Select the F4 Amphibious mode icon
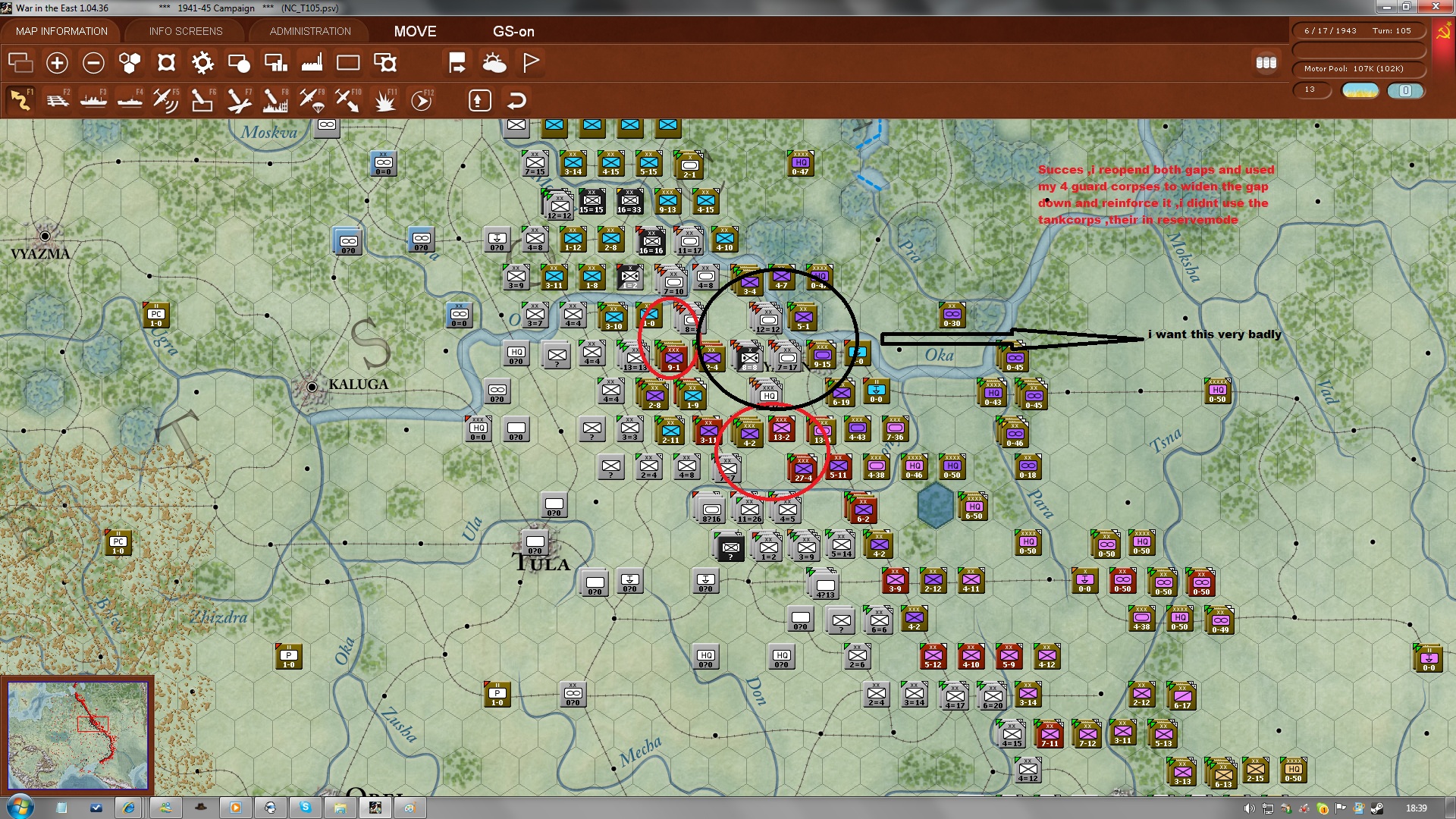Screen dimensions: 1456x819 point(130,100)
